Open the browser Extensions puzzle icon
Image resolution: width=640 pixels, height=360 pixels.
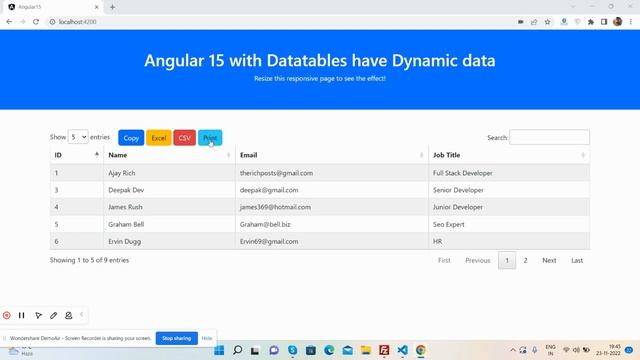591,22
